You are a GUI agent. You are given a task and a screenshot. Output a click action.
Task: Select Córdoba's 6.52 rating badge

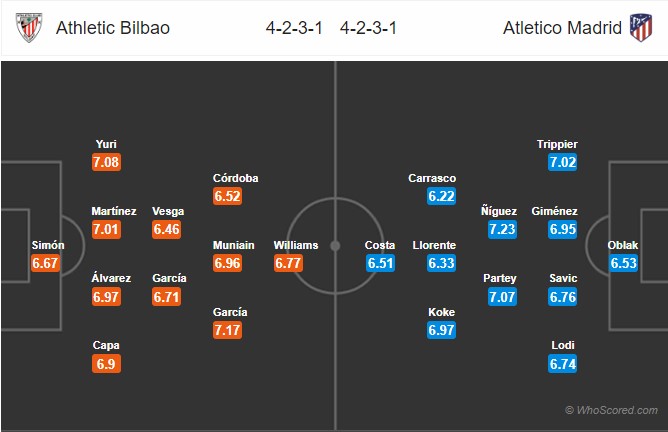click(x=227, y=196)
